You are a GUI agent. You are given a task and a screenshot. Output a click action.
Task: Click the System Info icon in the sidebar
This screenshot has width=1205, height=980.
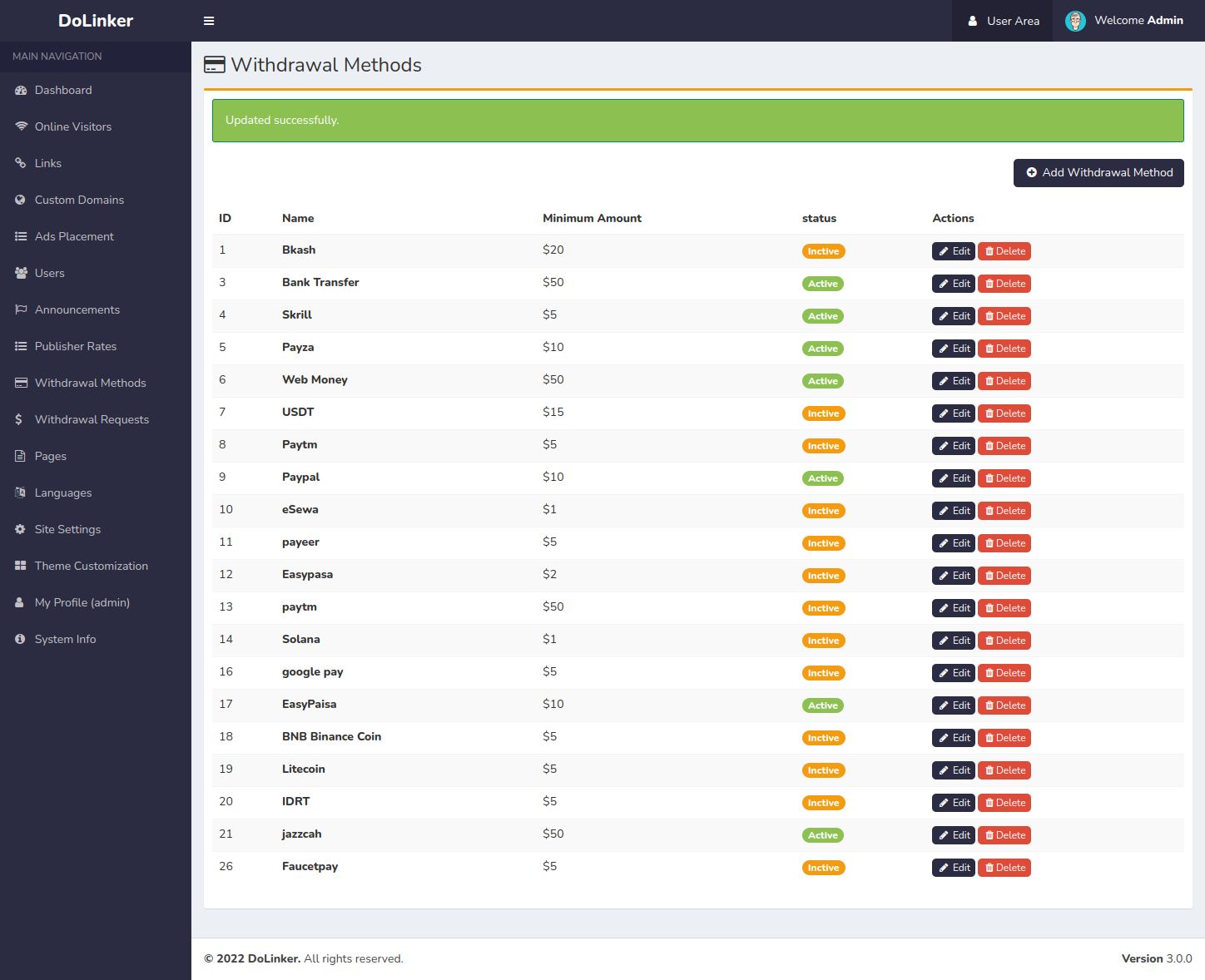(21, 639)
